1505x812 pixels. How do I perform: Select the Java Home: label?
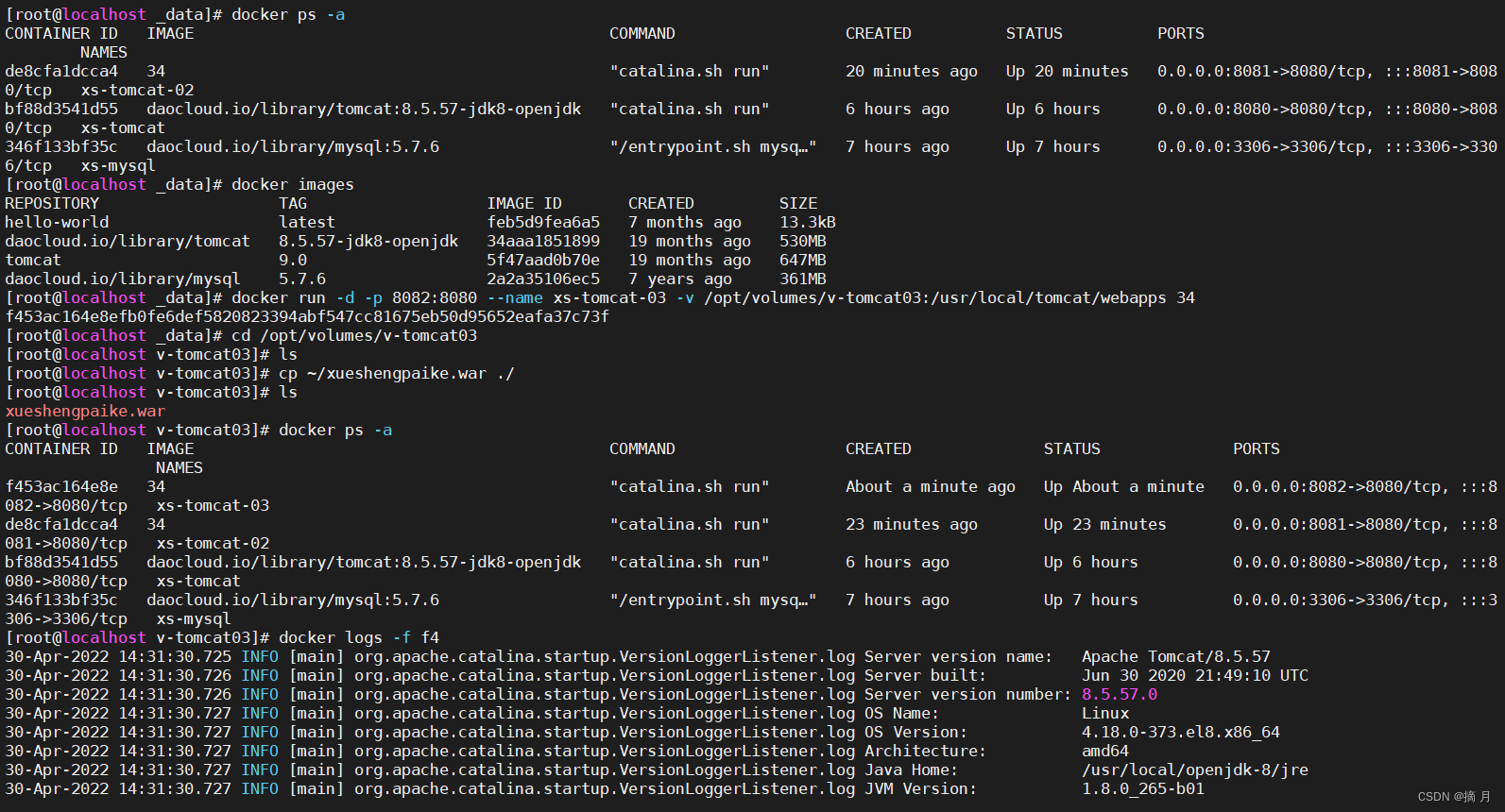[x=912, y=770]
